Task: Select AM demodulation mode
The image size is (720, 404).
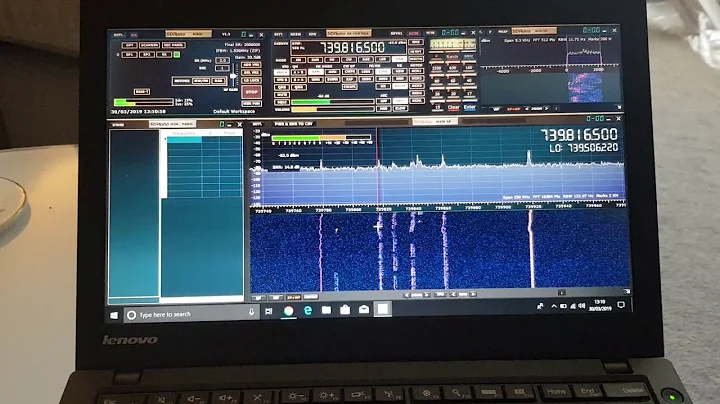Action: pyautogui.click(x=298, y=60)
